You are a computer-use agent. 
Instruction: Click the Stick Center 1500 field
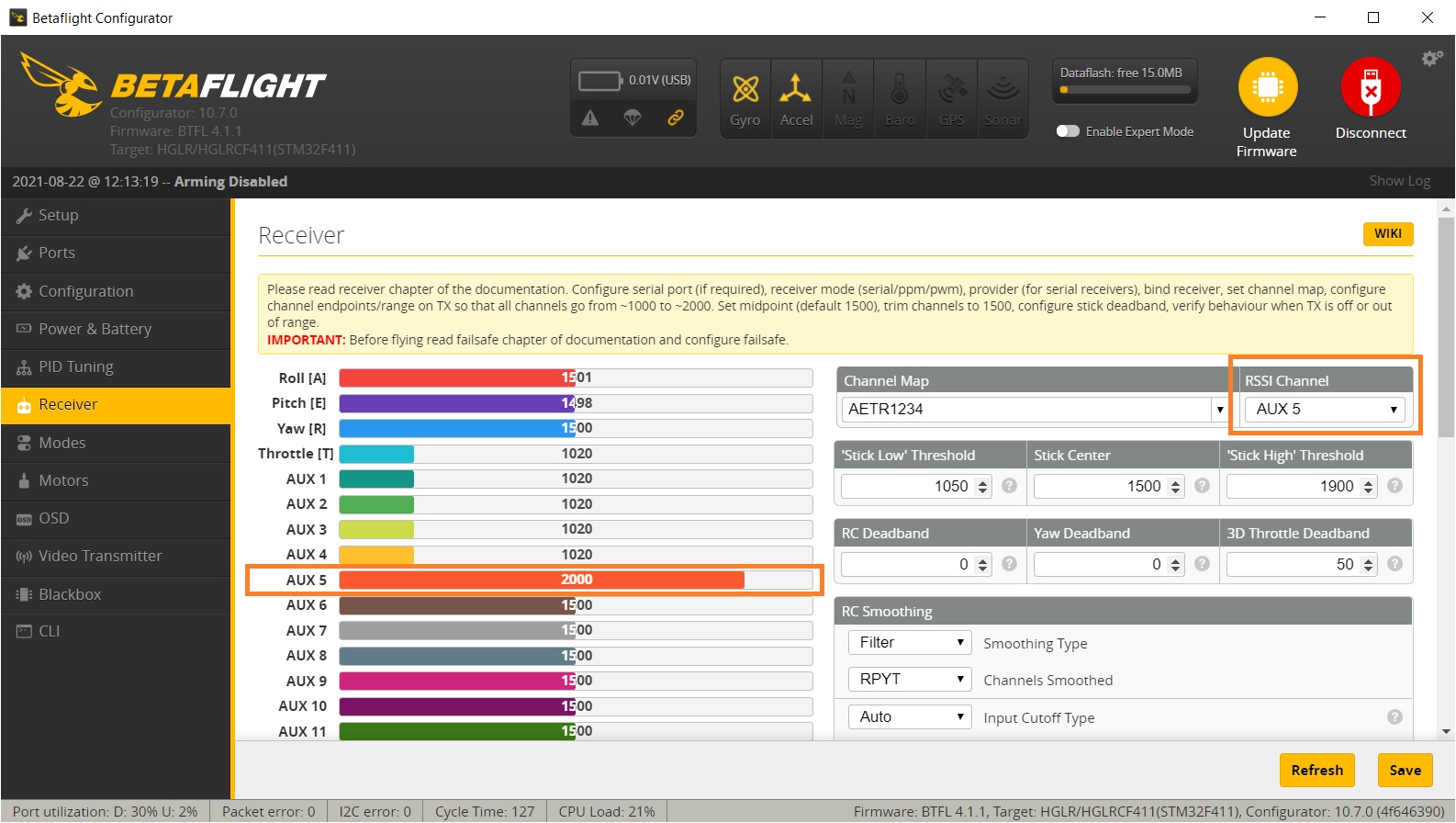coord(1109,487)
